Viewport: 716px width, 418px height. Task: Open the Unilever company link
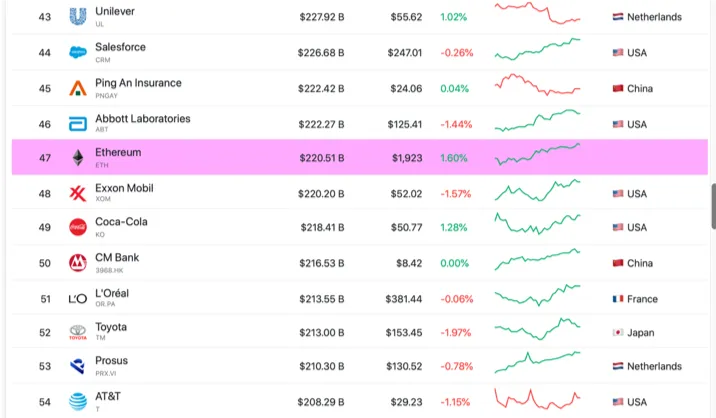pos(115,11)
